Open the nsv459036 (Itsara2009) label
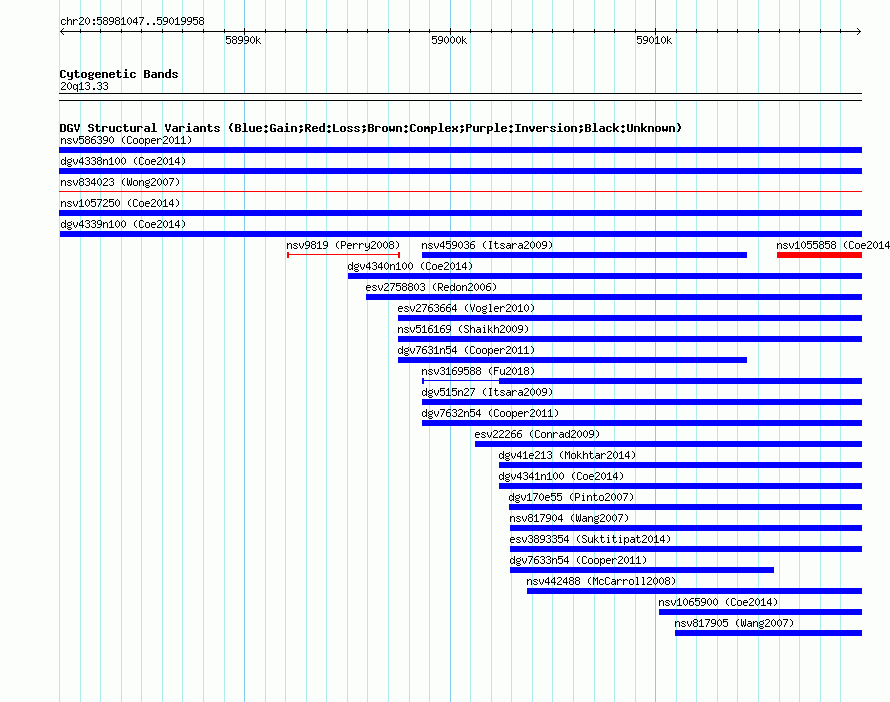 (x=487, y=245)
